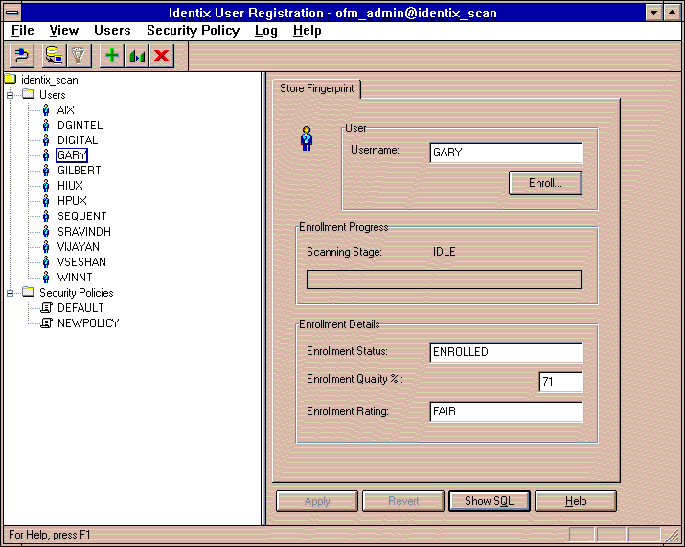Image resolution: width=685 pixels, height=547 pixels.
Task: Collapse the Security Policies tree node
Action: 10,293
